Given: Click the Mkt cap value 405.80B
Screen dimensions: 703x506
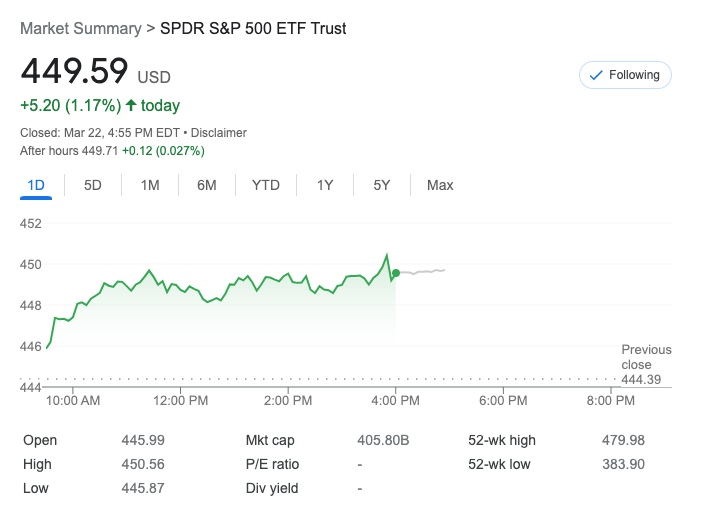Looking at the screenshot, I should pyautogui.click(x=383, y=440).
